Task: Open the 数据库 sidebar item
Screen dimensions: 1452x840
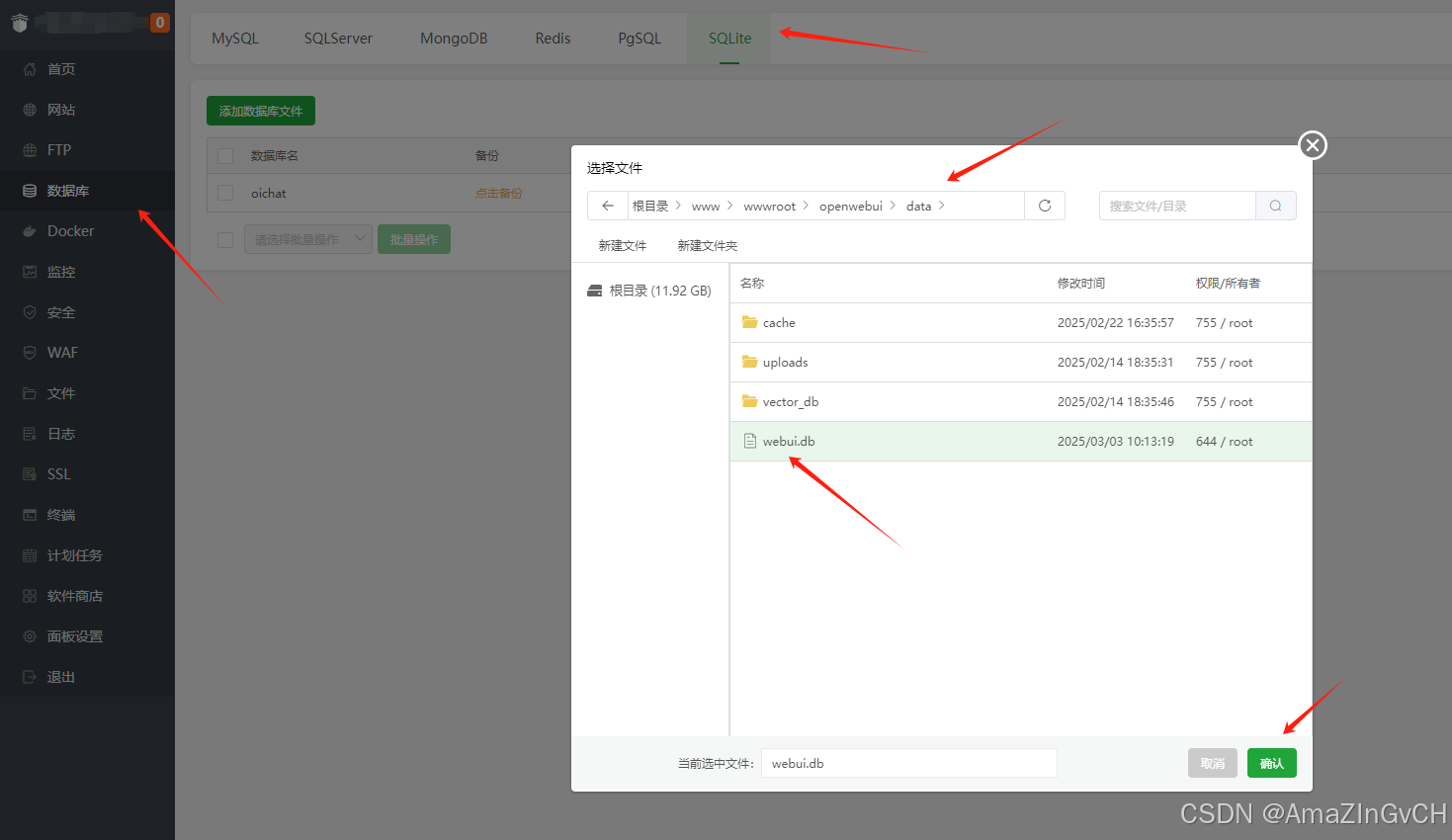Action: [x=87, y=191]
